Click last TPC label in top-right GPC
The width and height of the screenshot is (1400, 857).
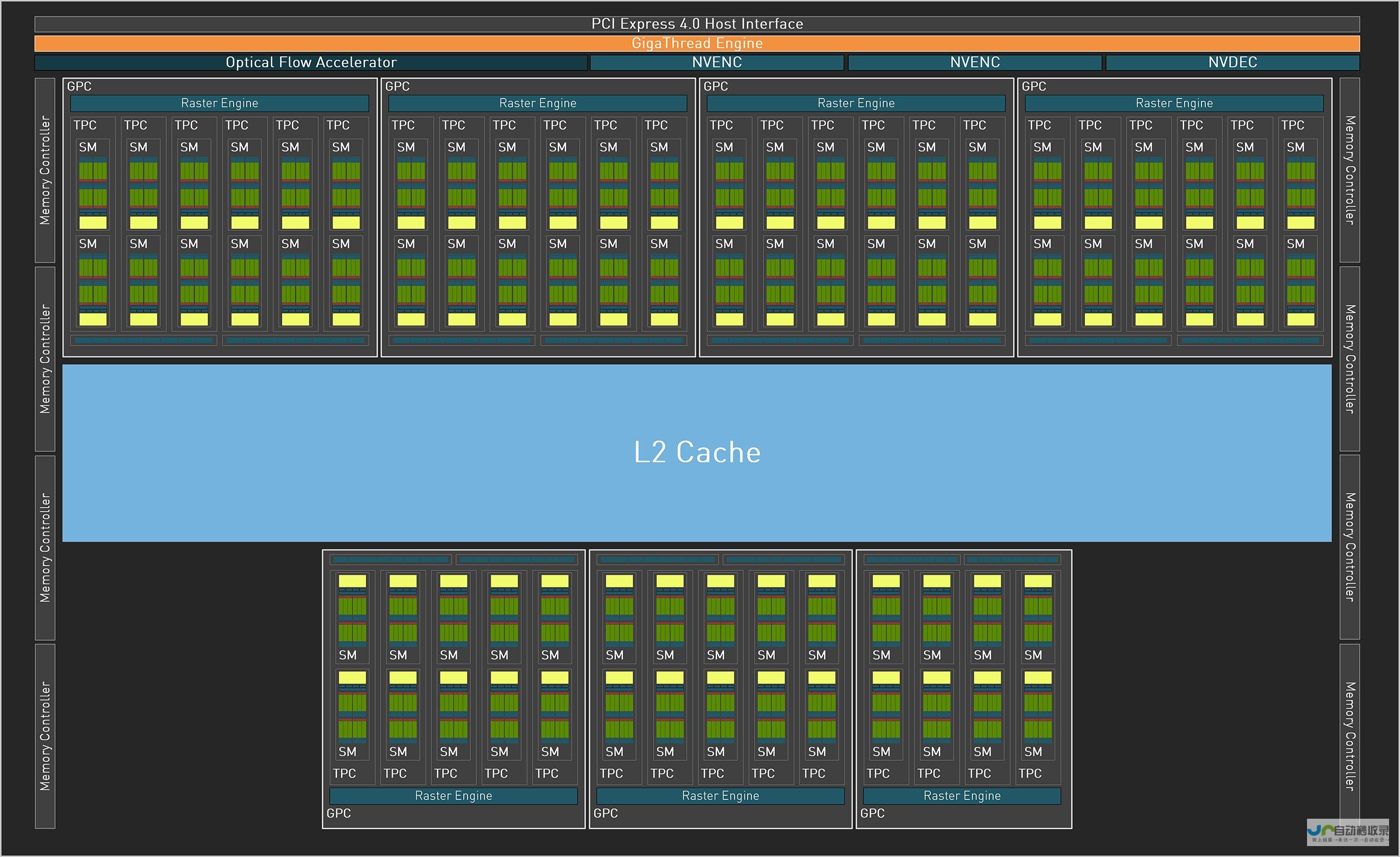coord(1293,125)
